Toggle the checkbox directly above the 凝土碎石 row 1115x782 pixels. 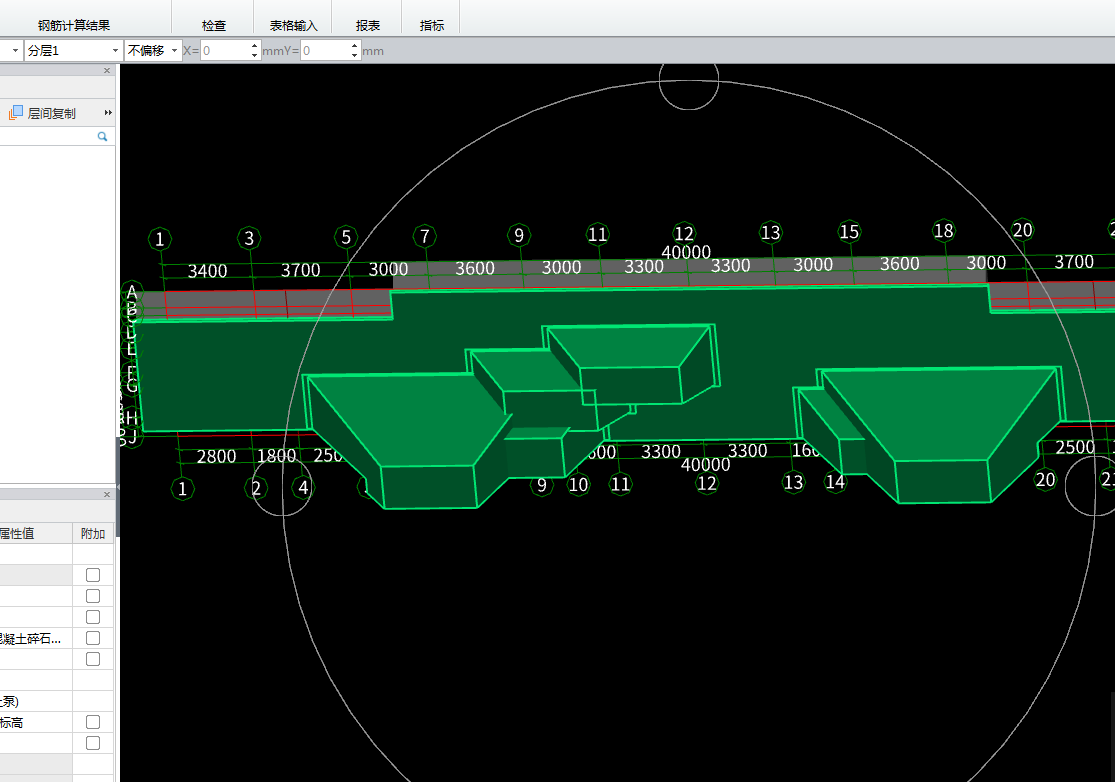coord(92,616)
